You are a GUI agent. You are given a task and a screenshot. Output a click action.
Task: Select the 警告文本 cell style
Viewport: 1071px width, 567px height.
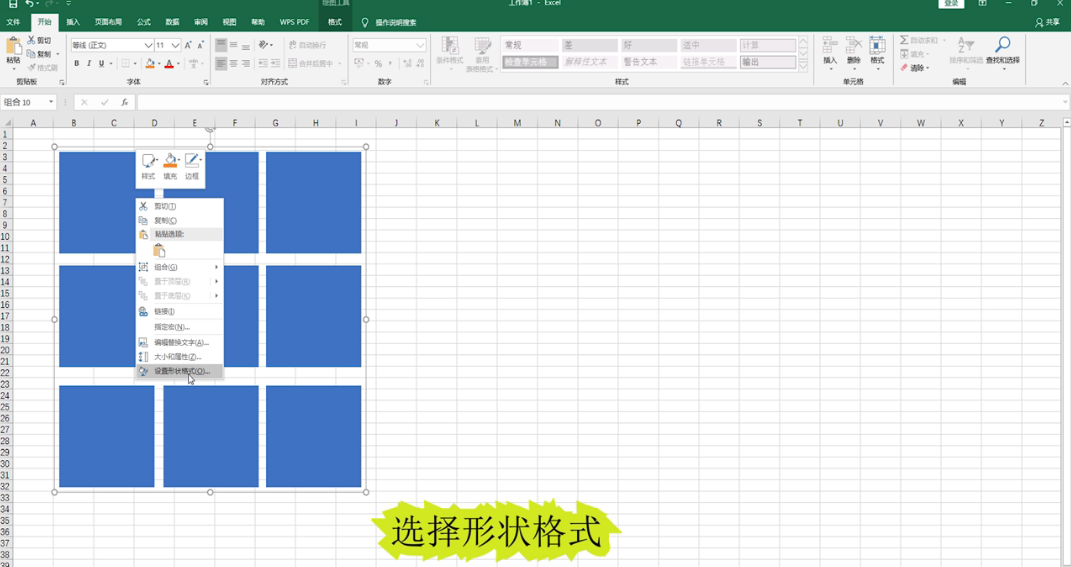tap(648, 61)
